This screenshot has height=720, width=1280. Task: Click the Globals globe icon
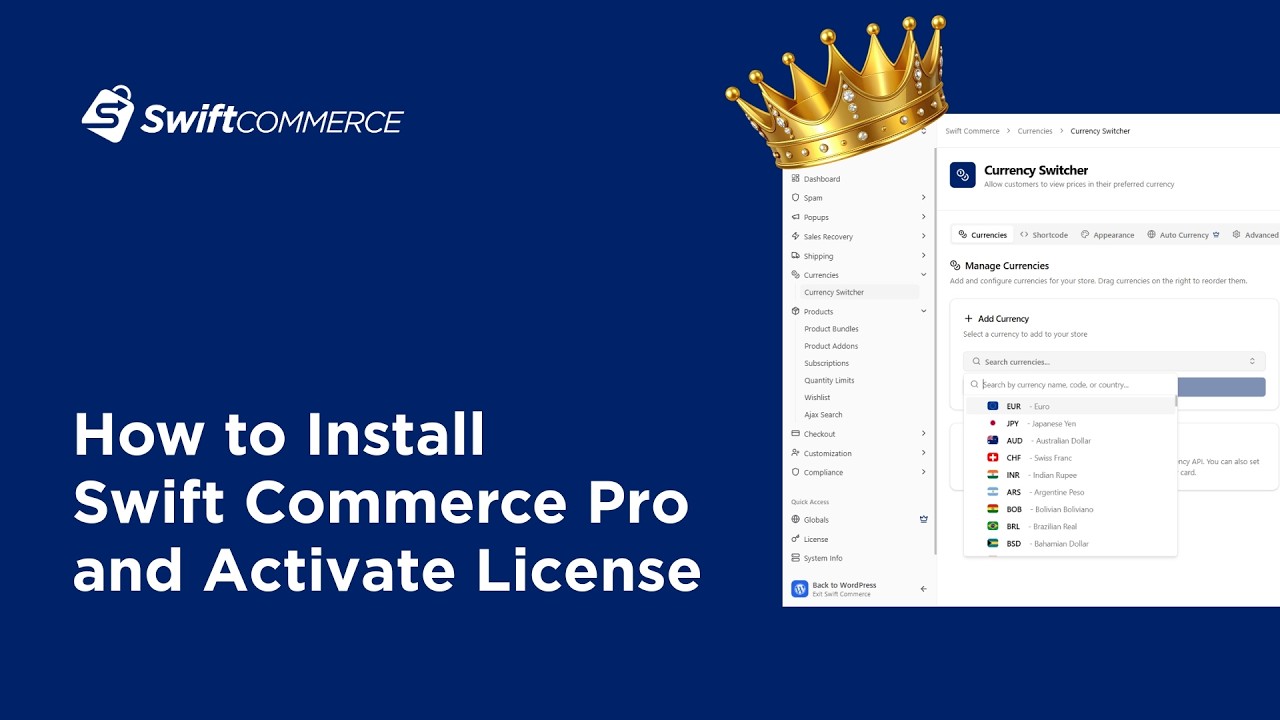click(795, 520)
